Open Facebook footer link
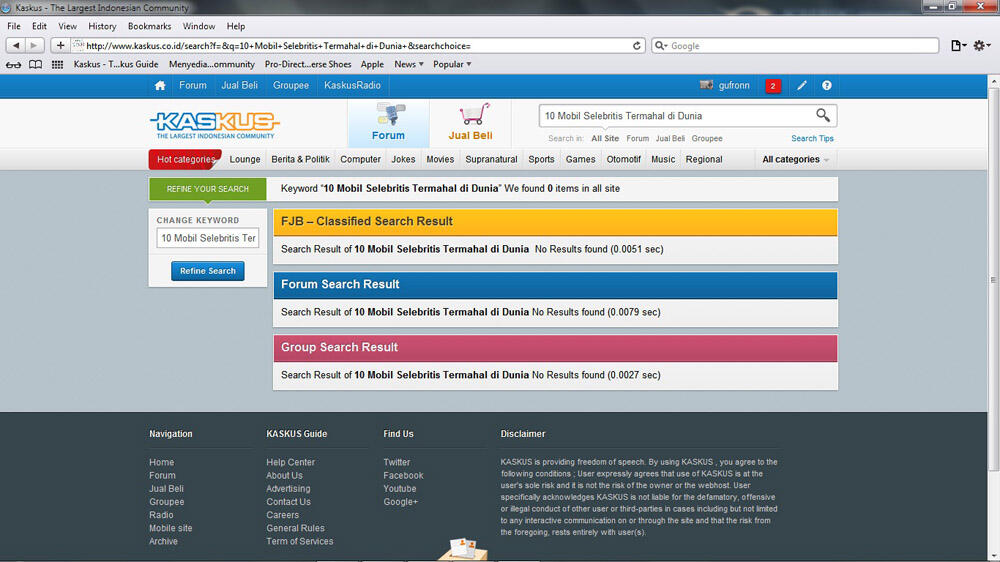The width and height of the screenshot is (1000, 562). click(x=403, y=476)
